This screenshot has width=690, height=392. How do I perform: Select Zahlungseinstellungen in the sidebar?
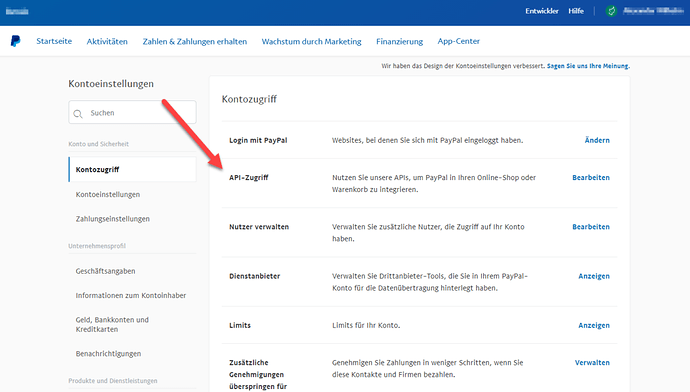click(113, 219)
